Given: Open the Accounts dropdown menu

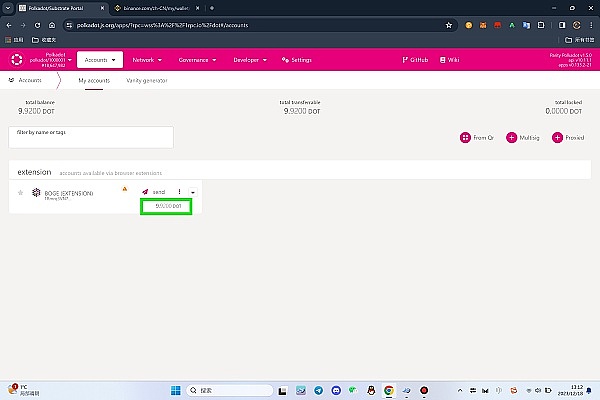Looking at the screenshot, I should 100,60.
